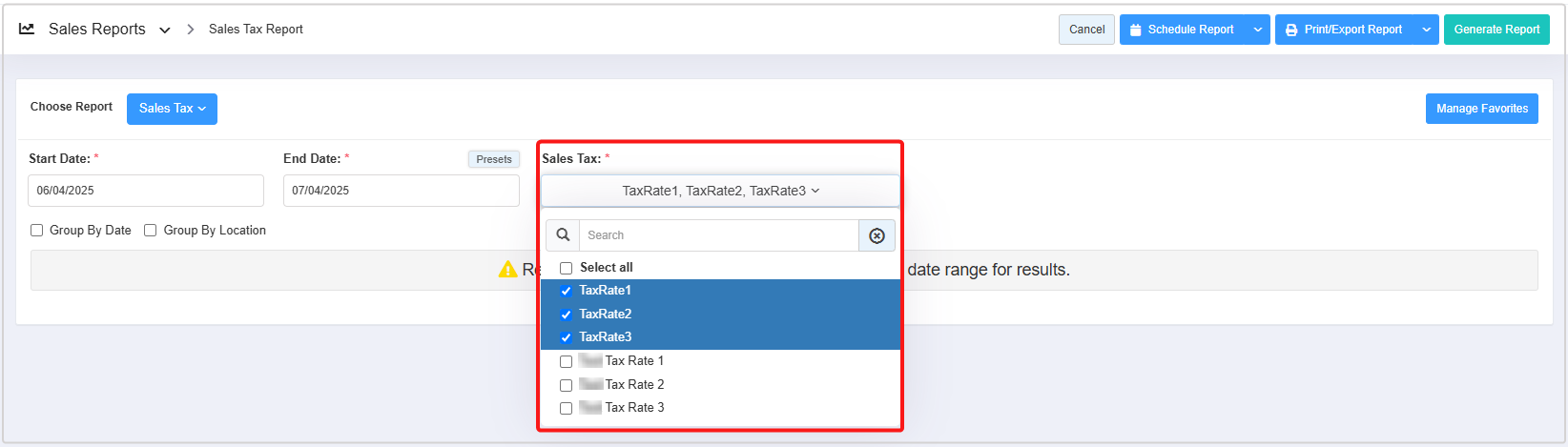The width and height of the screenshot is (1568, 447).
Task: Clear search with the circled X icon
Action: pyautogui.click(x=877, y=235)
